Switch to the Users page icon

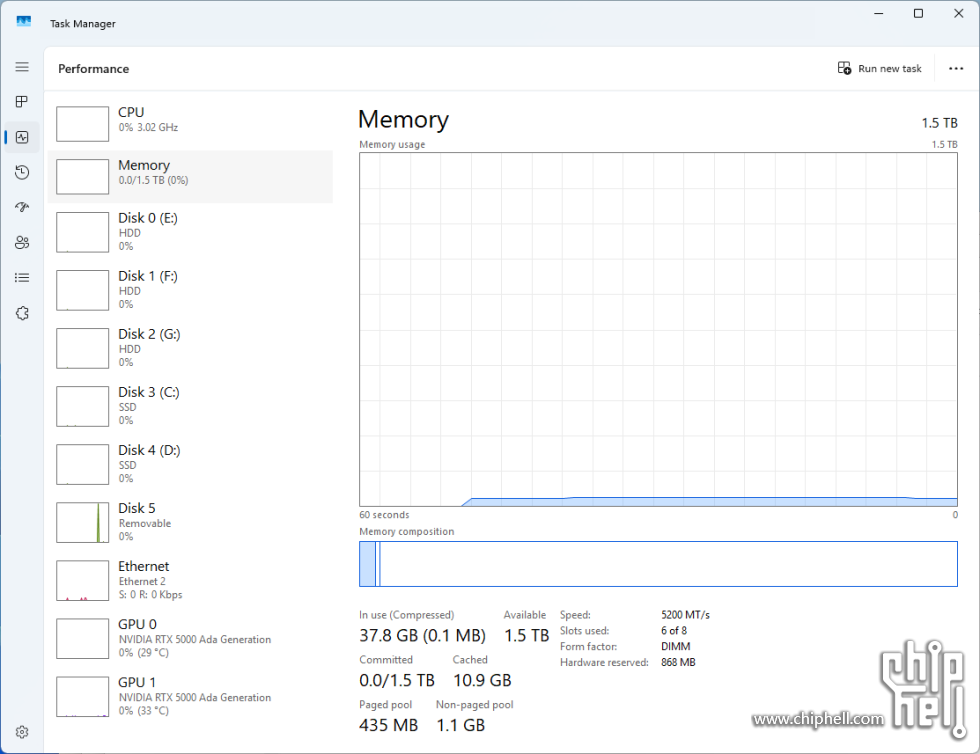click(22, 243)
